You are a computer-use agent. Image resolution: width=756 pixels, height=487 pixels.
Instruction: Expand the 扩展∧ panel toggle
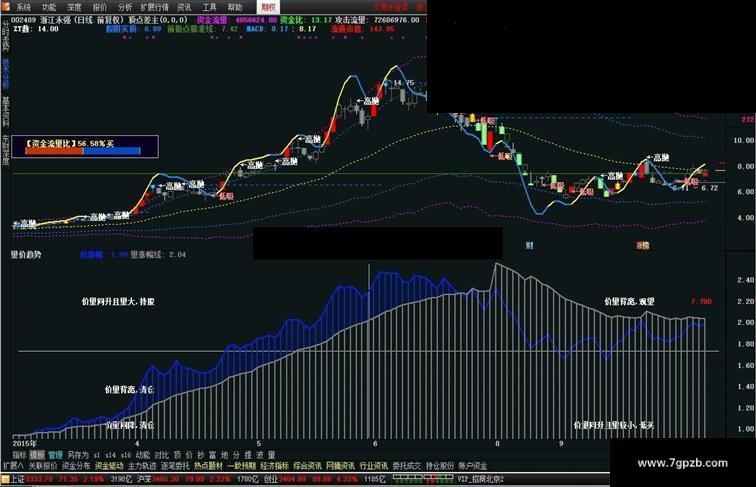pos(13,466)
